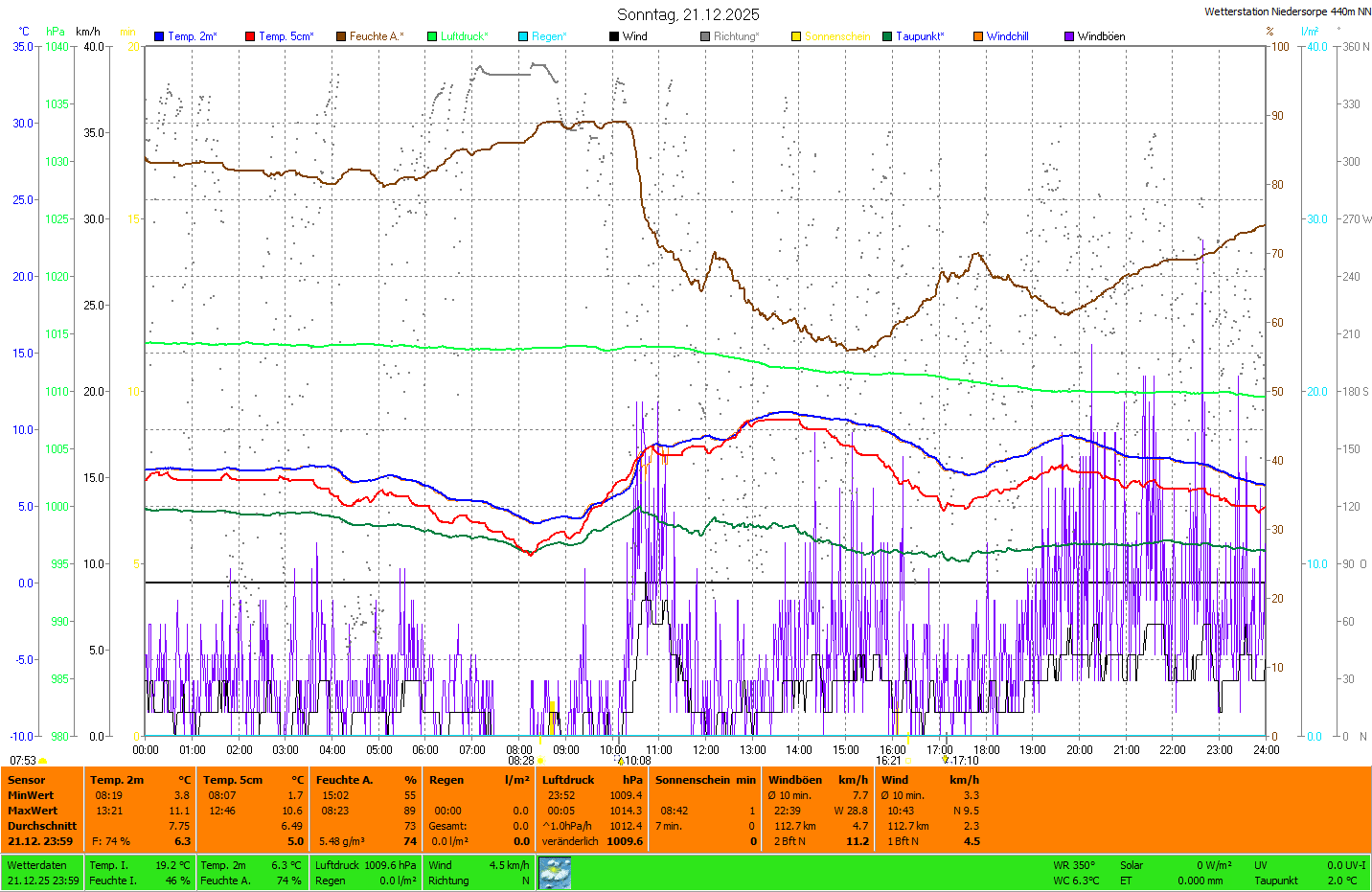Select the Sensor column header in table
This screenshot has width=1372, height=892.
pos(27,780)
